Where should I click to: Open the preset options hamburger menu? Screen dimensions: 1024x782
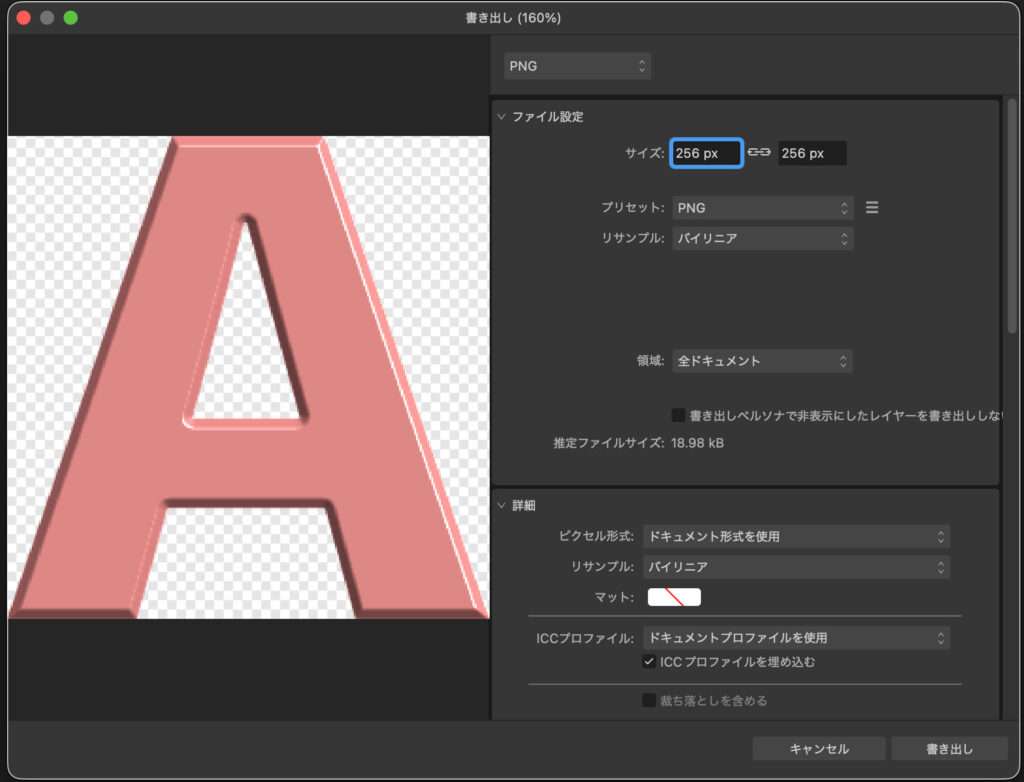coord(871,207)
